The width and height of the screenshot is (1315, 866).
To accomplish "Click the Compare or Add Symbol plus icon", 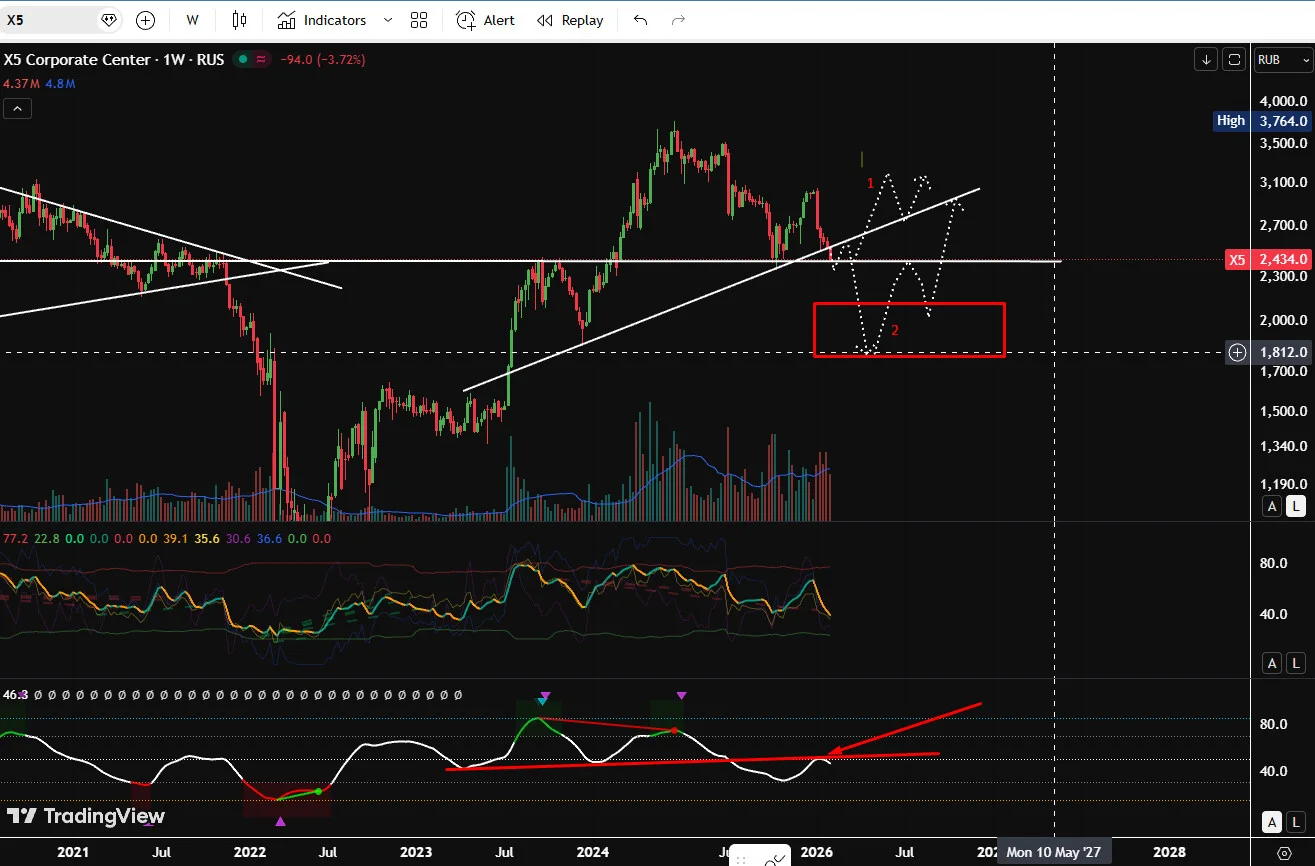I will click(145, 20).
